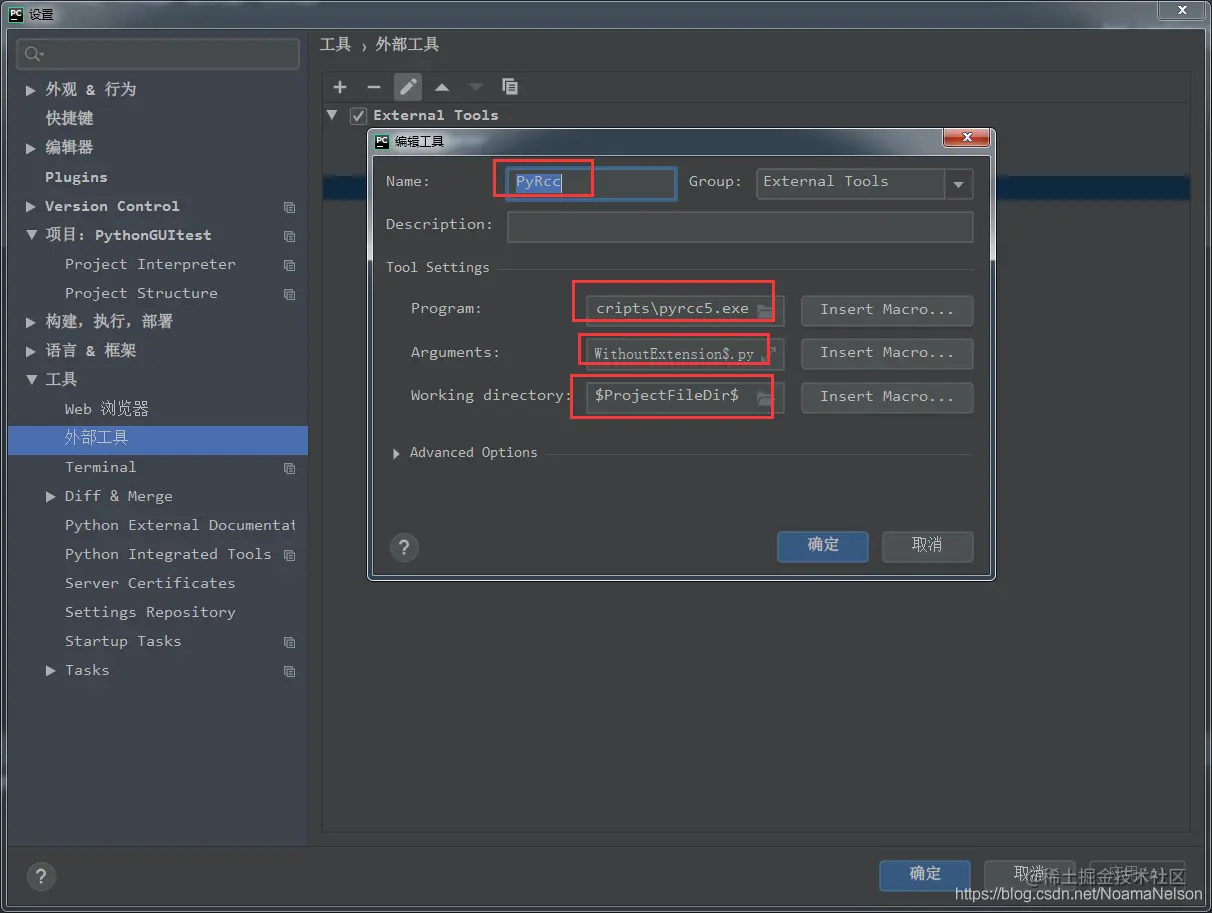Collapse the 项目: PythonGUItest category
Screen dimensions: 1212x913
31,235
